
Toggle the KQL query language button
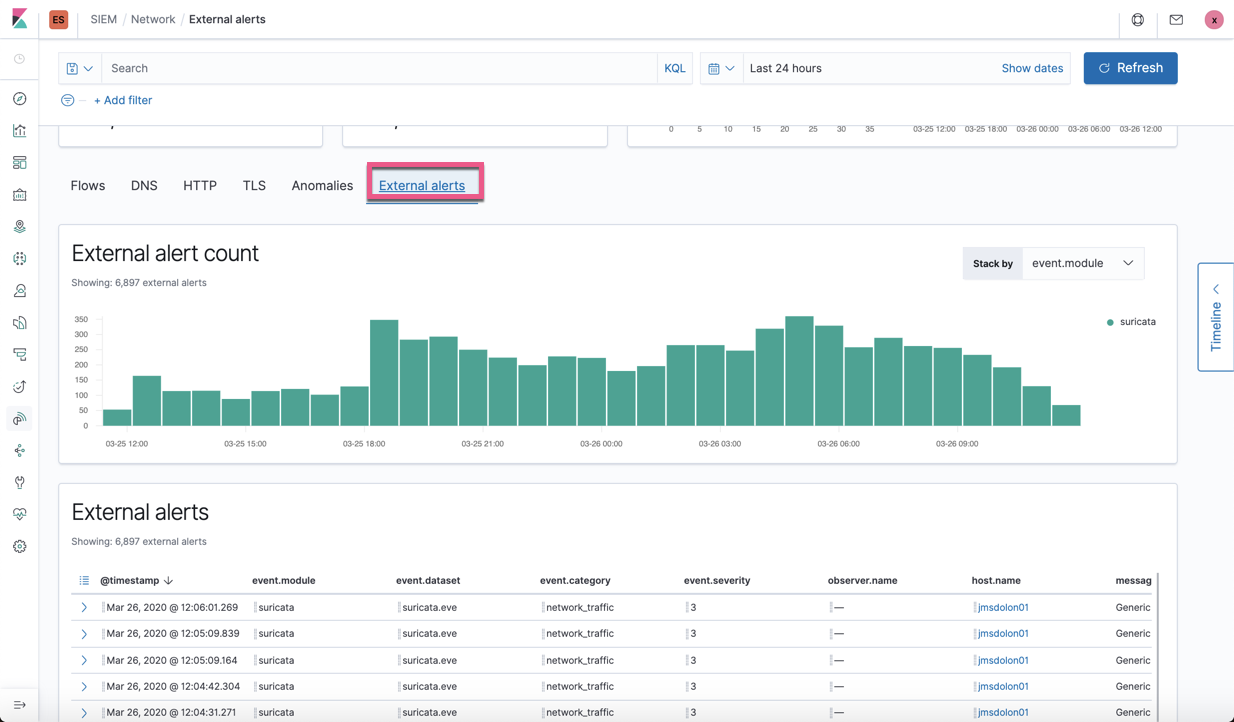(675, 68)
